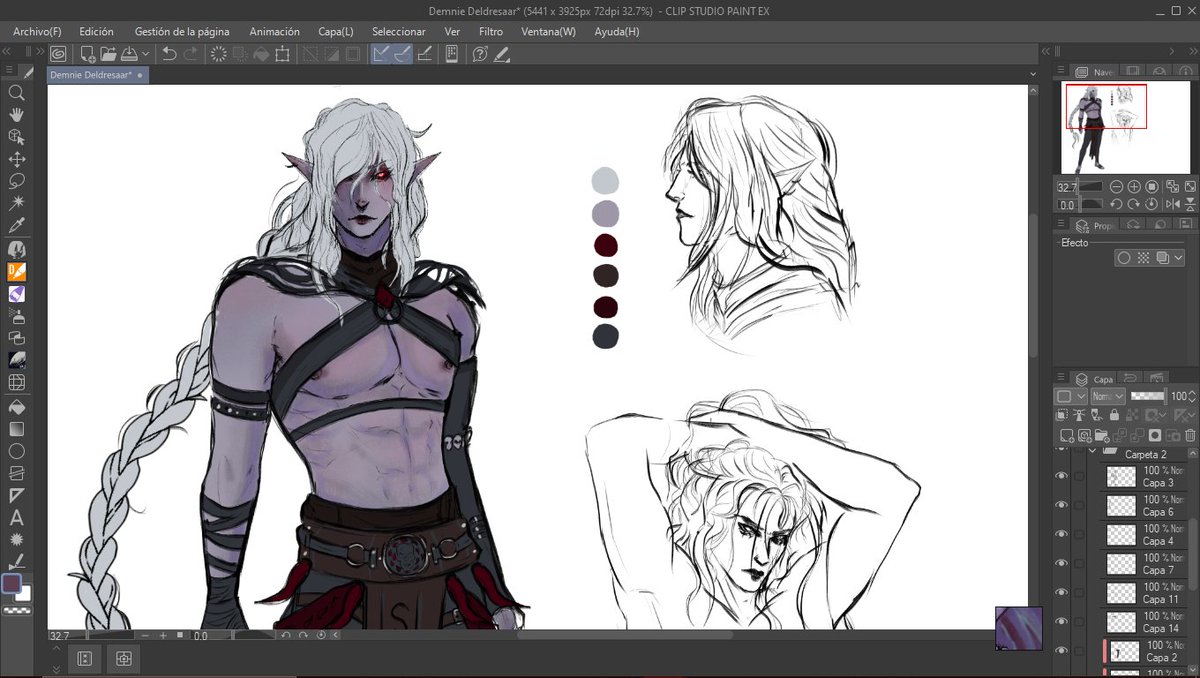Zoom out in the Navigator panel
Image resolution: width=1200 pixels, height=678 pixels.
pyautogui.click(x=1117, y=187)
